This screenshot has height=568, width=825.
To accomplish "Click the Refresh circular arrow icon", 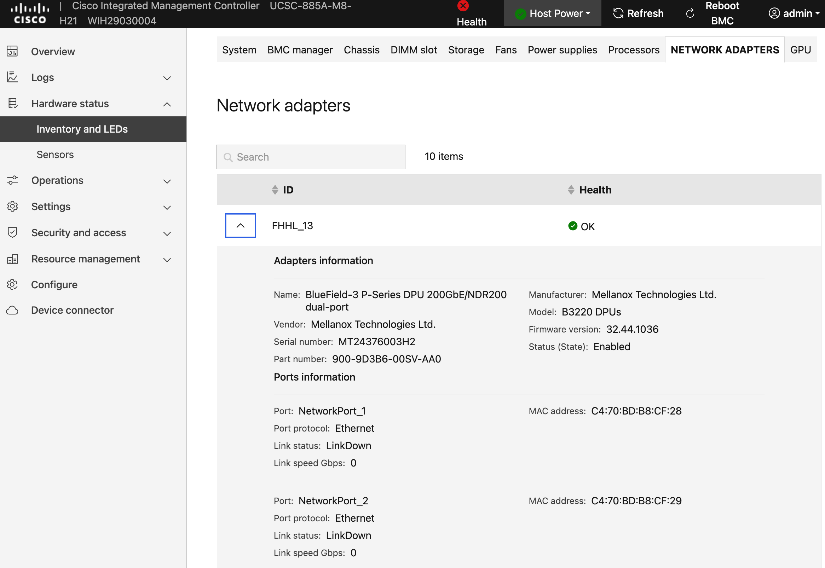I will tap(618, 13).
